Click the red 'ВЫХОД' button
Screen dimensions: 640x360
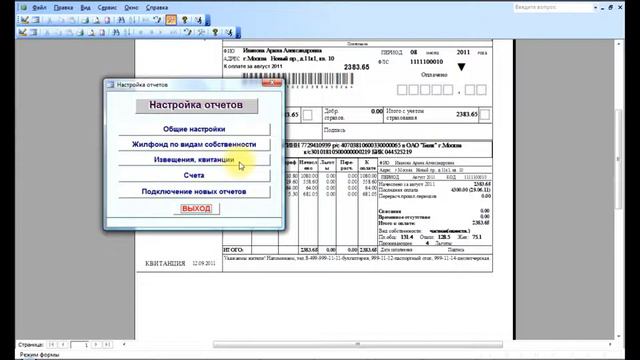[196, 209]
